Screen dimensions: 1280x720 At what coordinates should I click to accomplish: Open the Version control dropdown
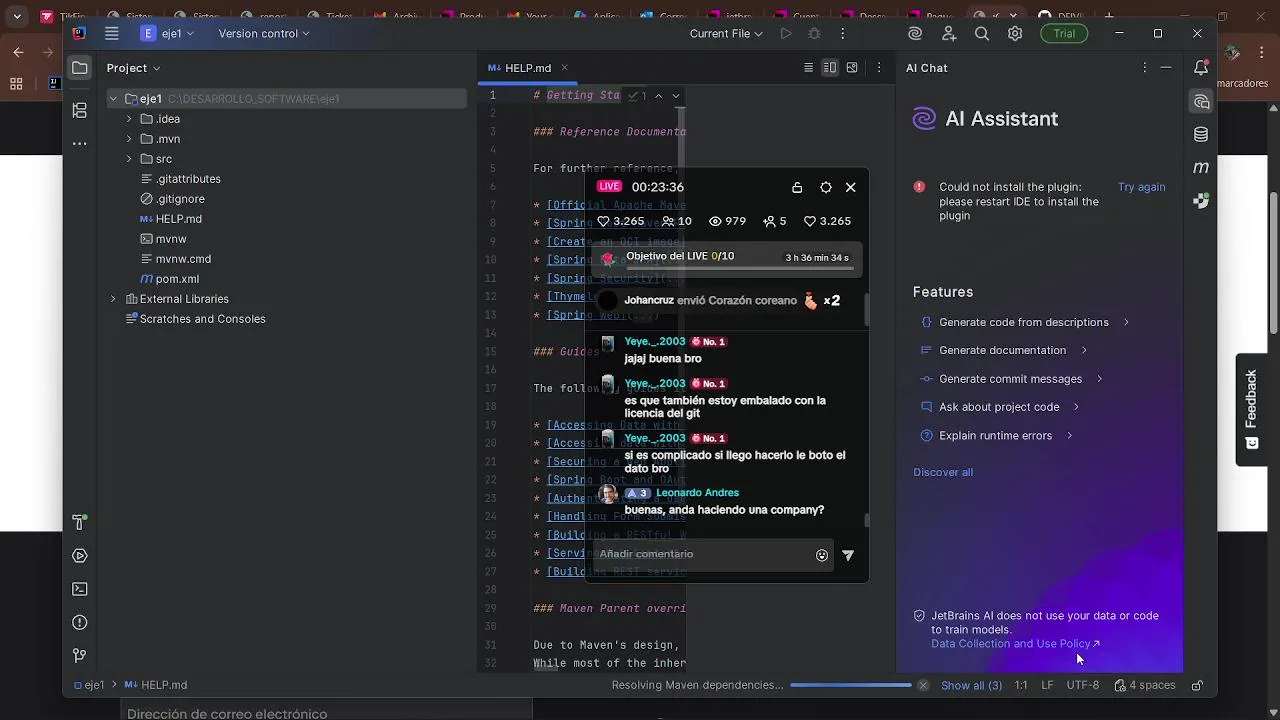click(264, 33)
